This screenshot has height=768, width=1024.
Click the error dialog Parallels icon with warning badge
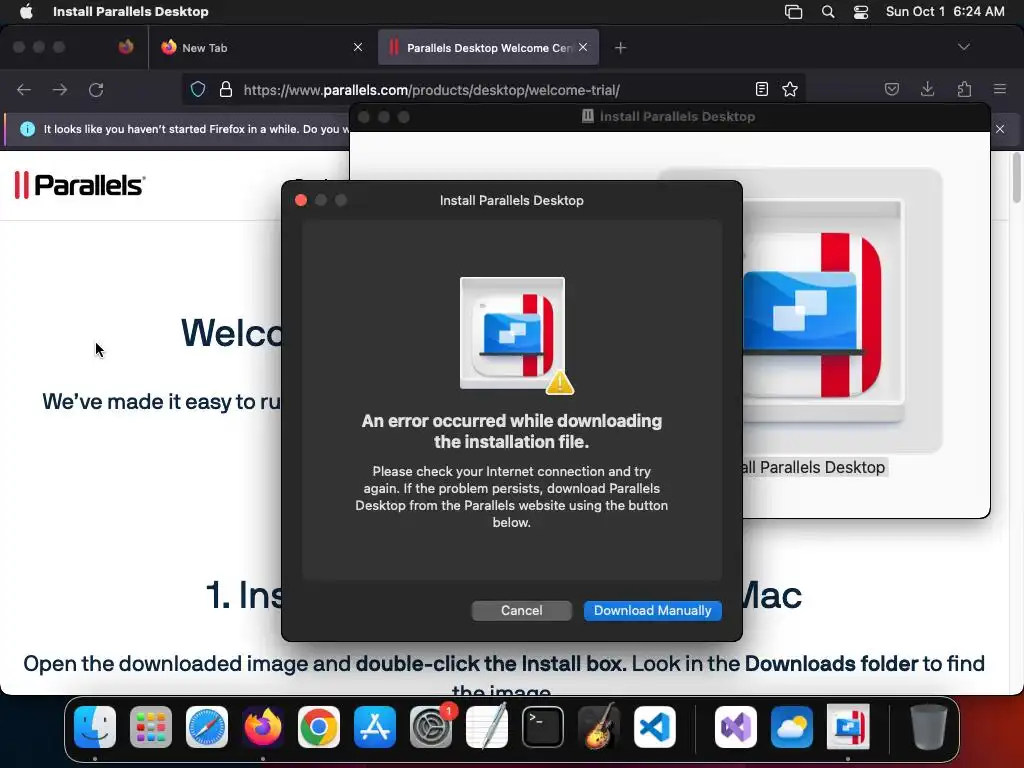pos(516,336)
